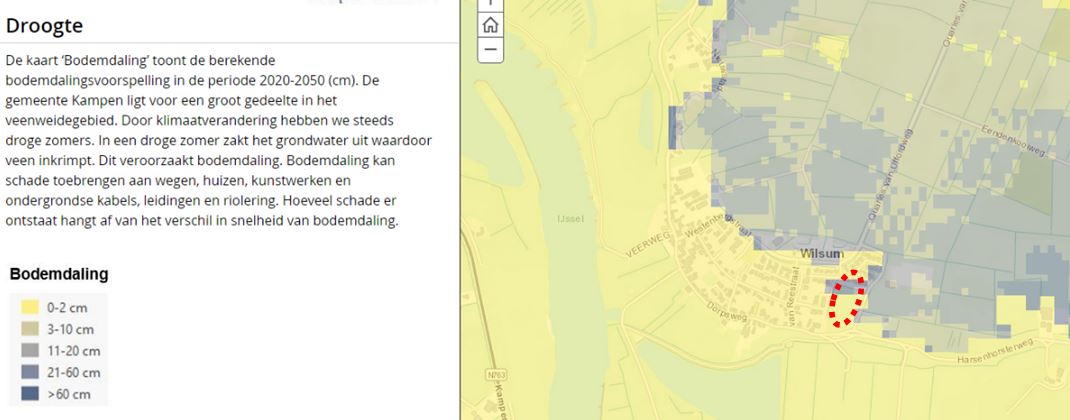Click the map home extent button
Screen dimensions: 1070x420
[490, 25]
